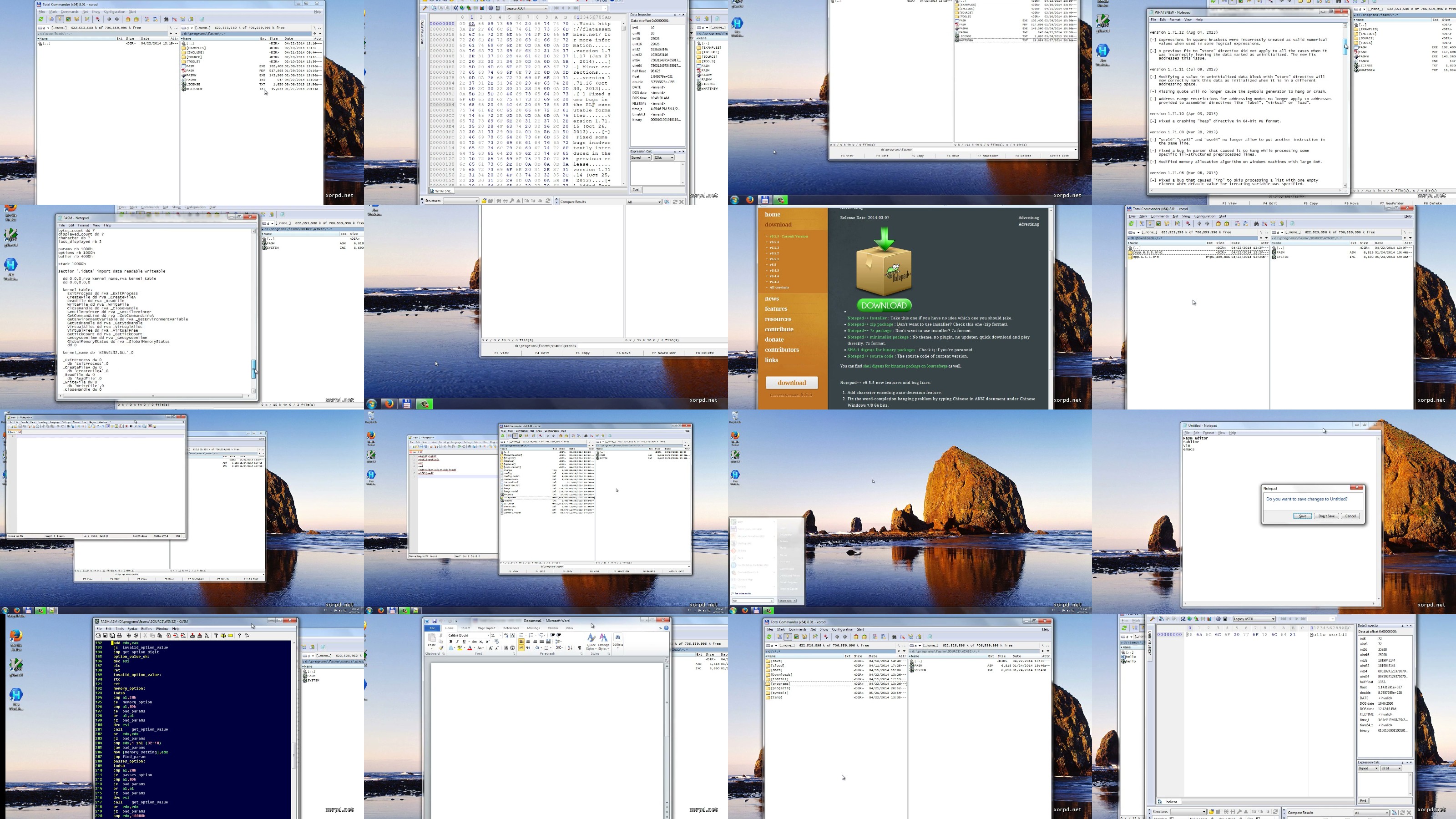Click vertical scrollbar thumb in WHATSNEW Notepad window
1456x819 pixels.
point(1345,47)
